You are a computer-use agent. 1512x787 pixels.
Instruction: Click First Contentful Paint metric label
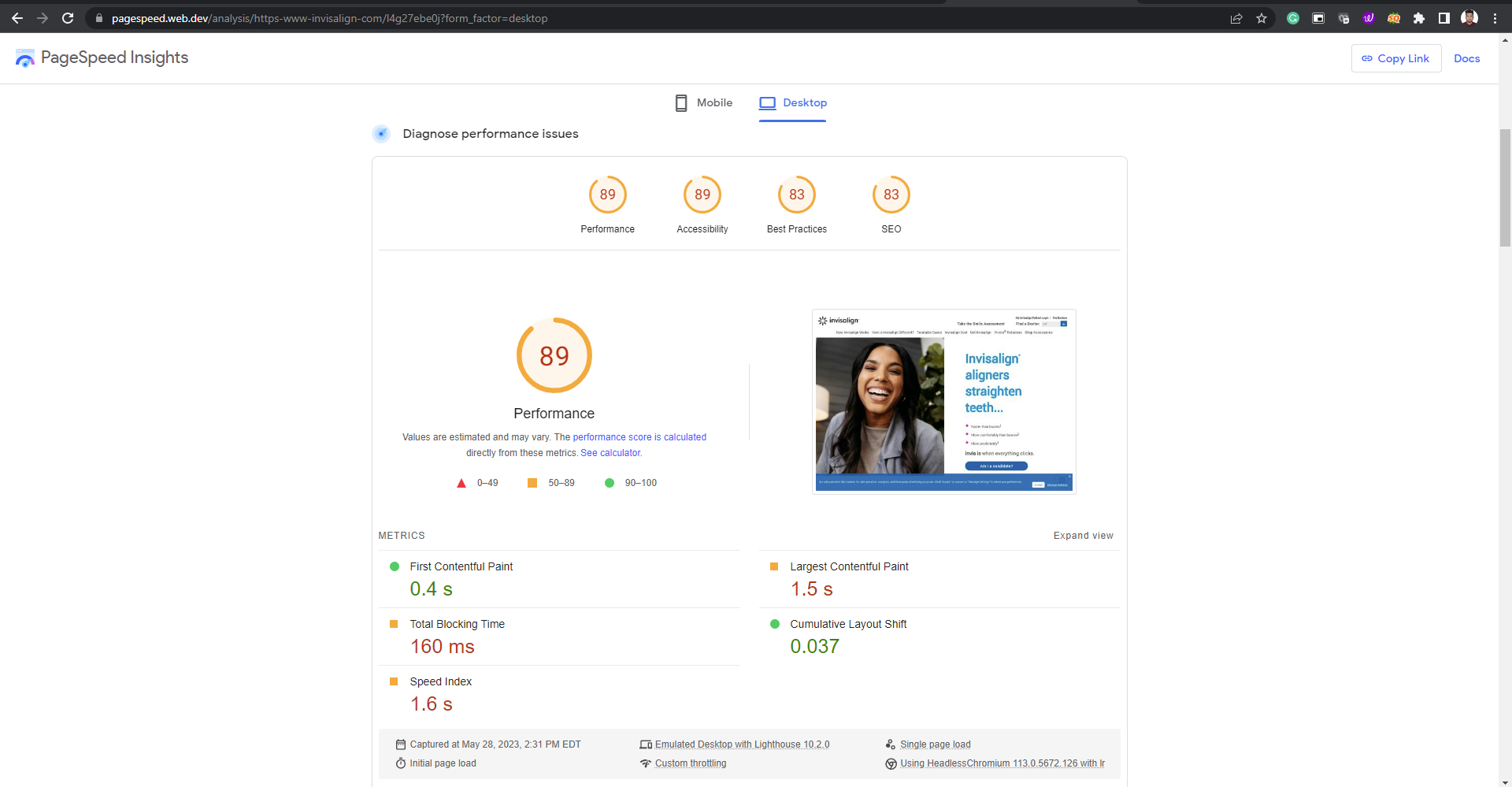tap(461, 566)
